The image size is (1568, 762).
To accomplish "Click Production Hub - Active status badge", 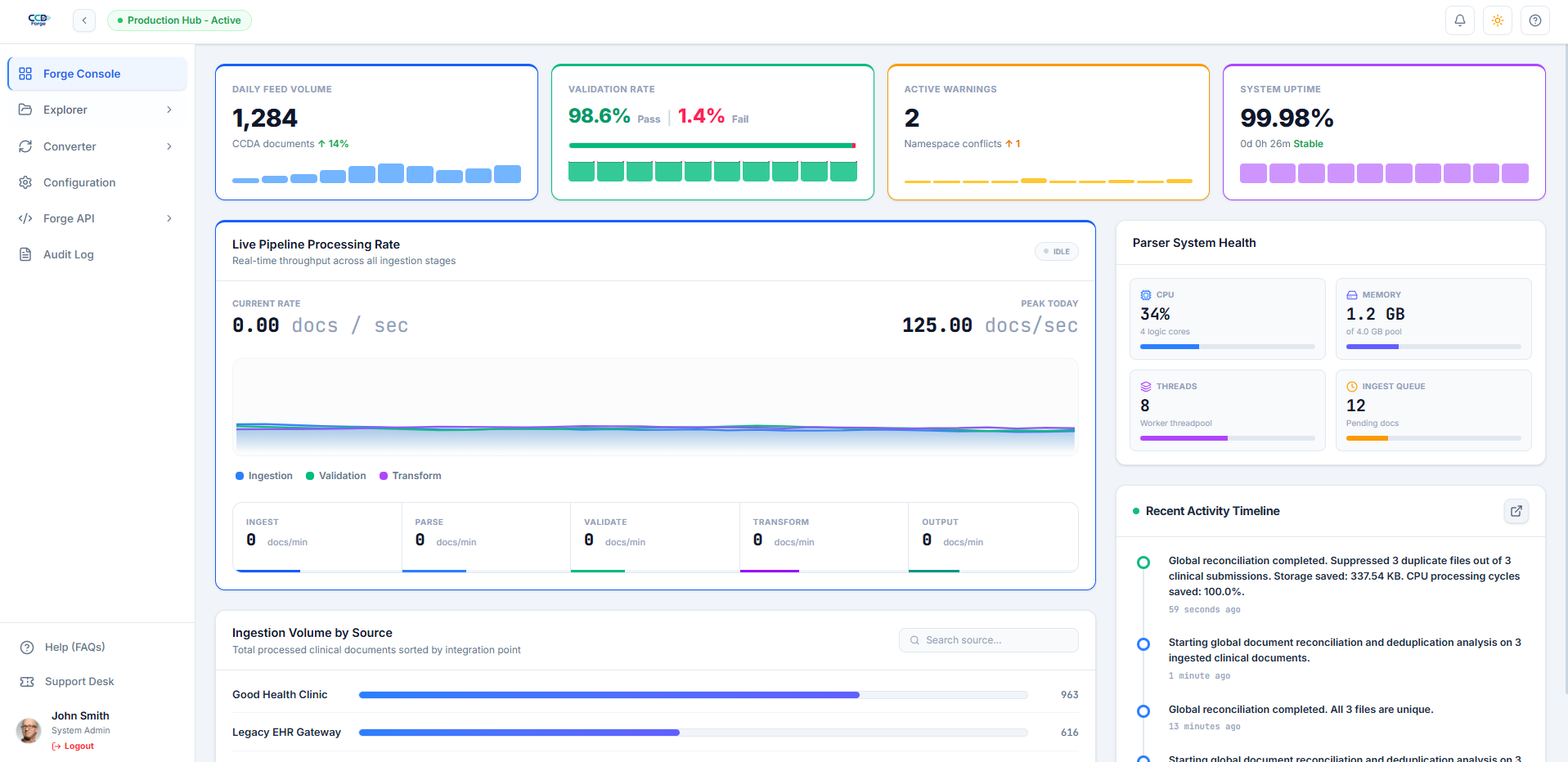I will click(179, 20).
